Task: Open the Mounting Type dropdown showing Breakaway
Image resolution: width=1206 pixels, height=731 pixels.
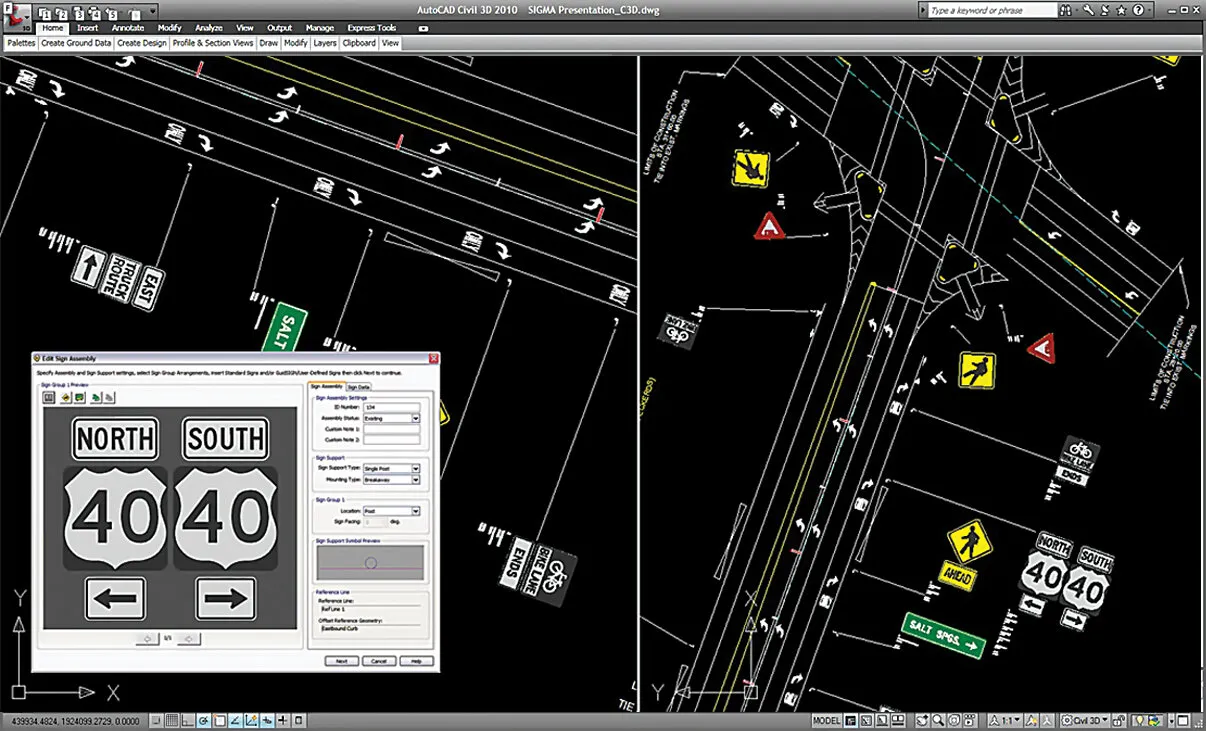Action: 416,479
